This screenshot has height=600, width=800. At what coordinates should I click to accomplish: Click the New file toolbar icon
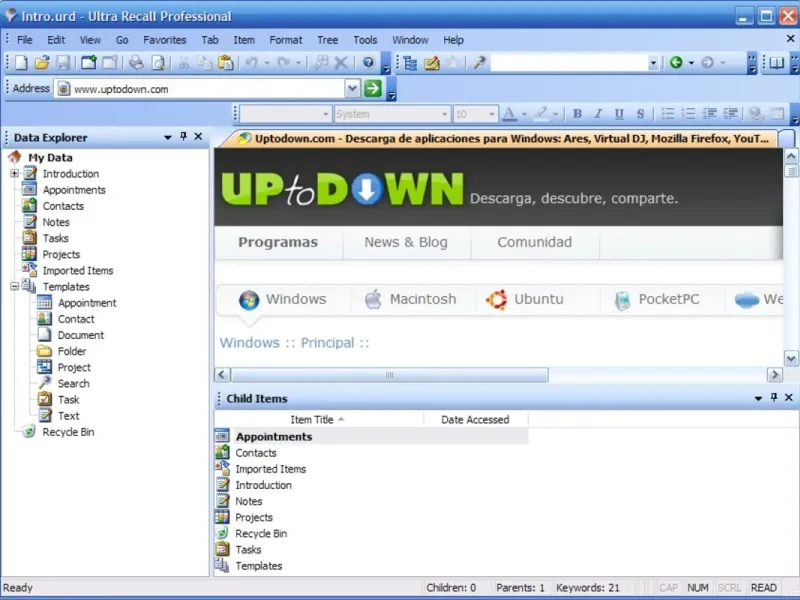point(21,63)
